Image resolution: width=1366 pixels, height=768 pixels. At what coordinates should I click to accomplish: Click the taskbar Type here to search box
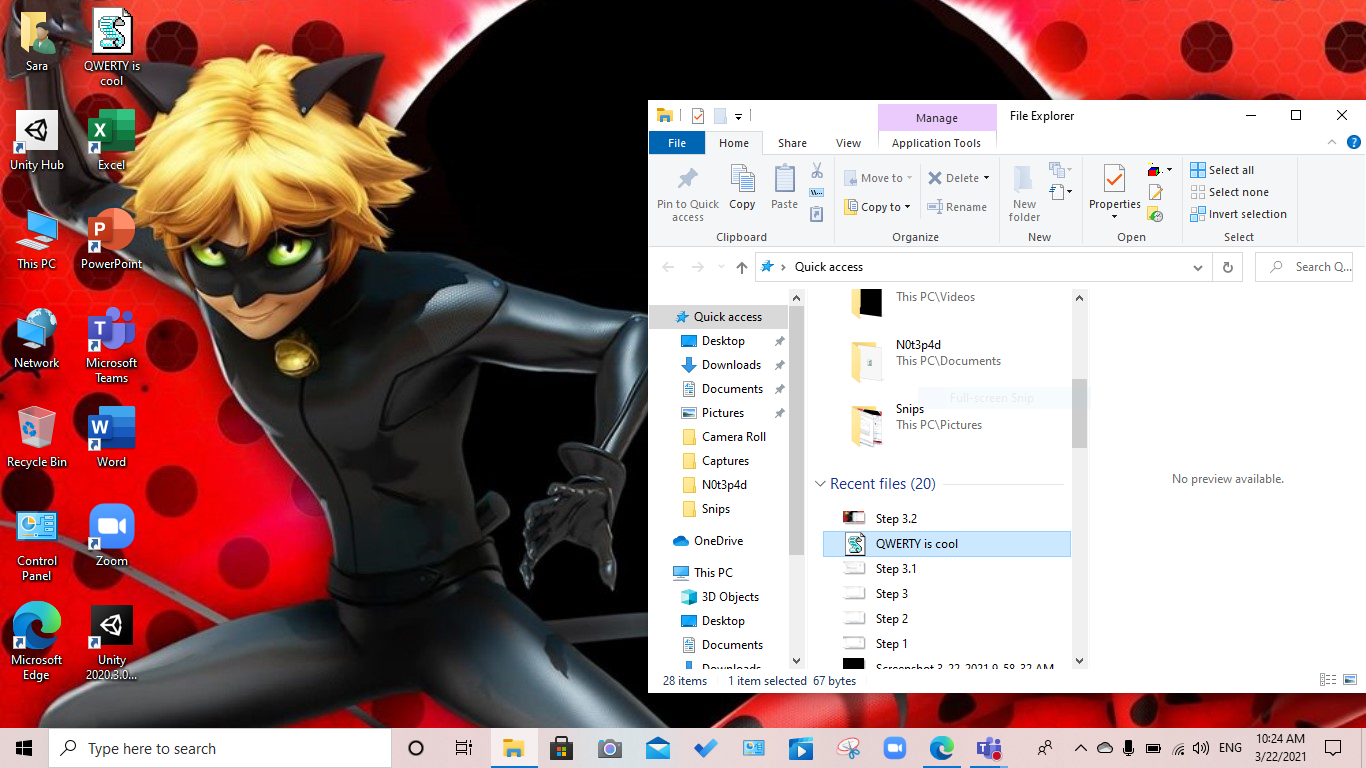pos(220,748)
